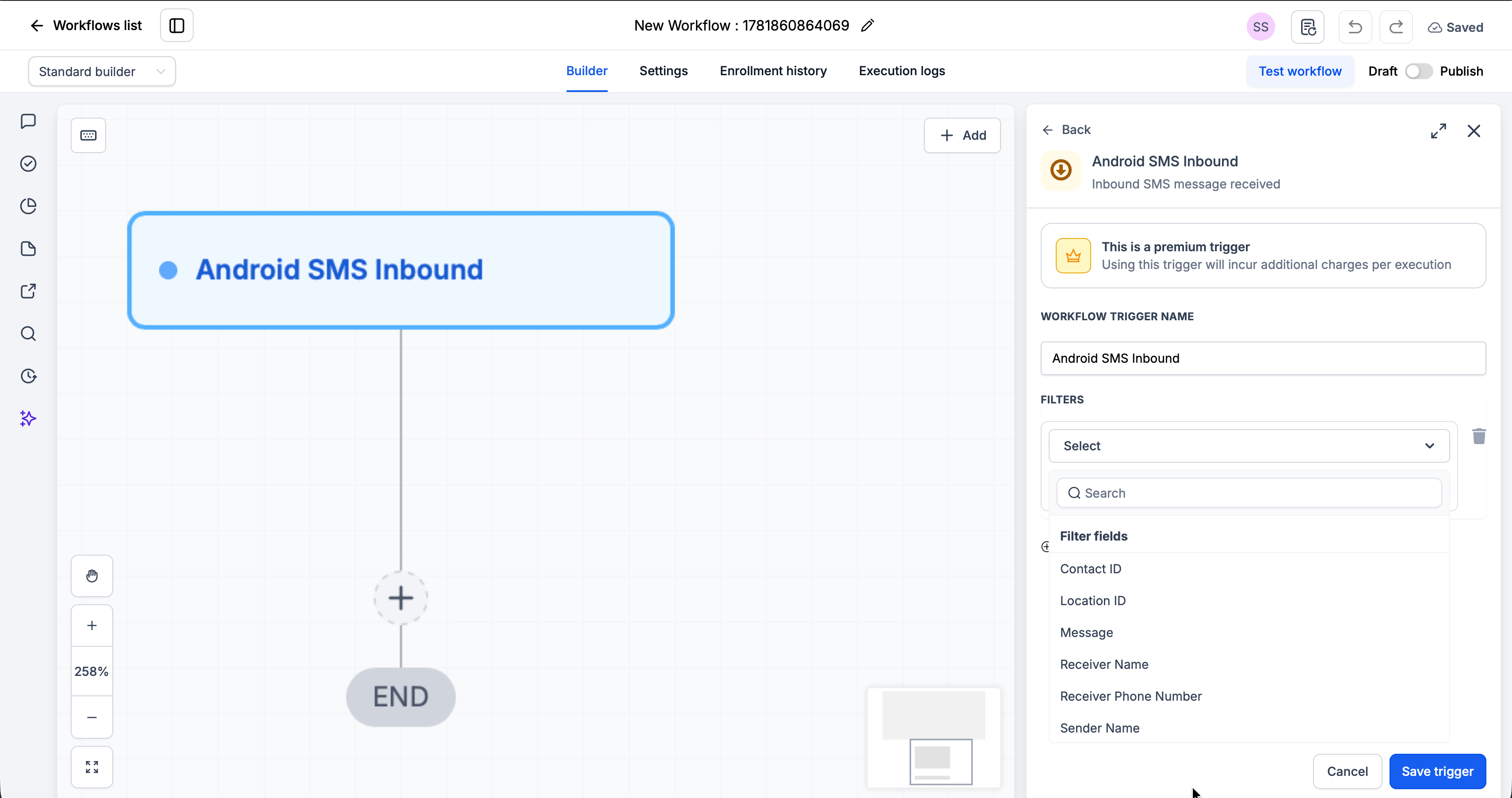Viewport: 1512px width, 798px height.
Task: Zoom out the canvas
Action: click(x=92, y=717)
